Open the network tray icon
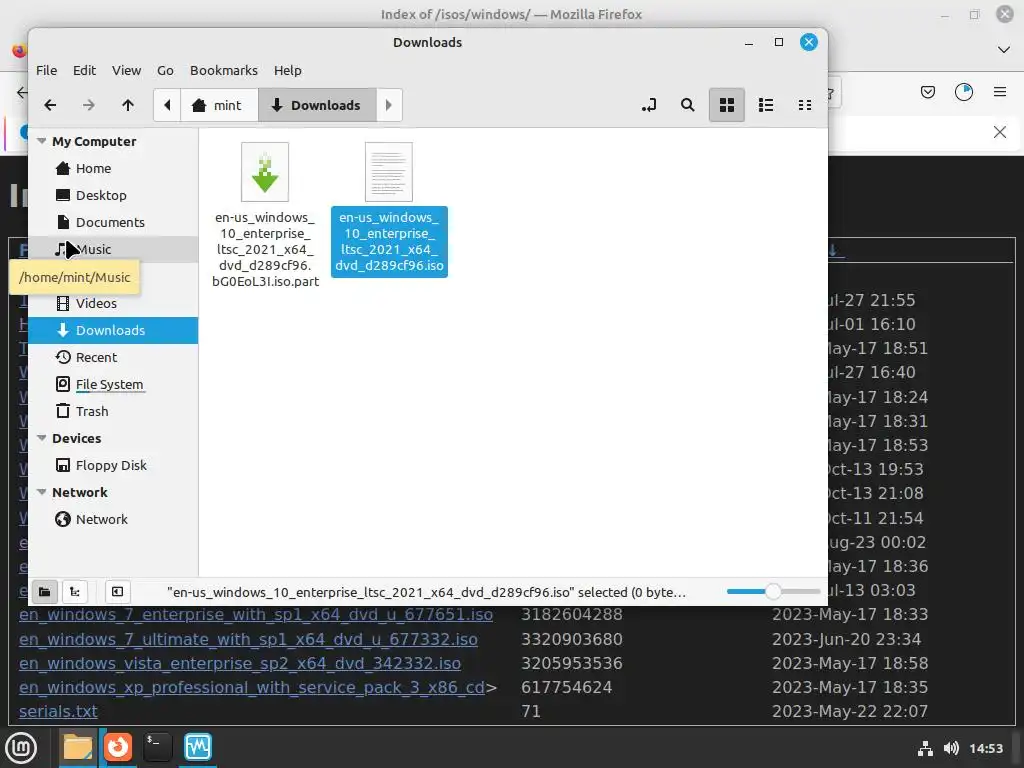Viewport: 1024px width, 768px height. (925, 748)
